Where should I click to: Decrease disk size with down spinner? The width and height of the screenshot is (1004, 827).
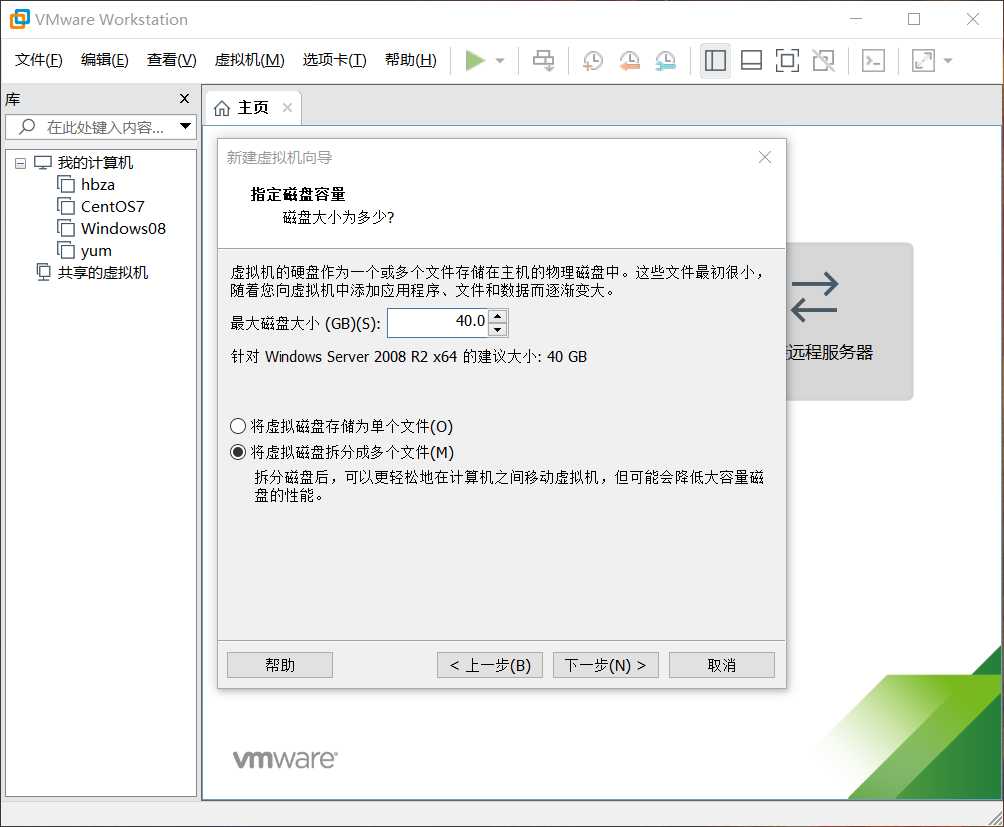click(x=498, y=330)
